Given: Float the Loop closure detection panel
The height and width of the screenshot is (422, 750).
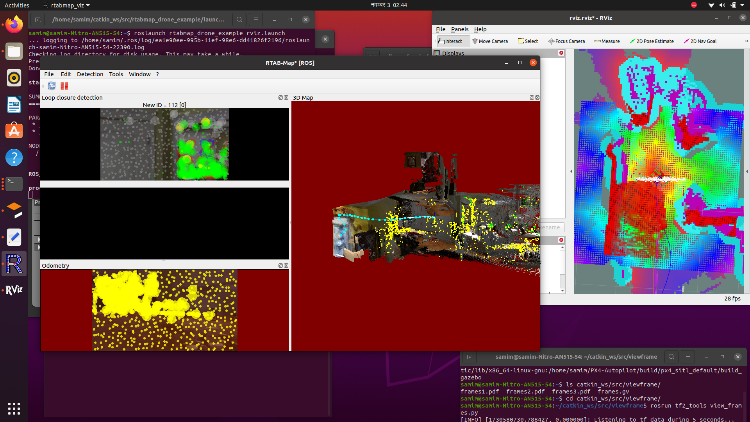Looking at the screenshot, I should coord(279,98).
